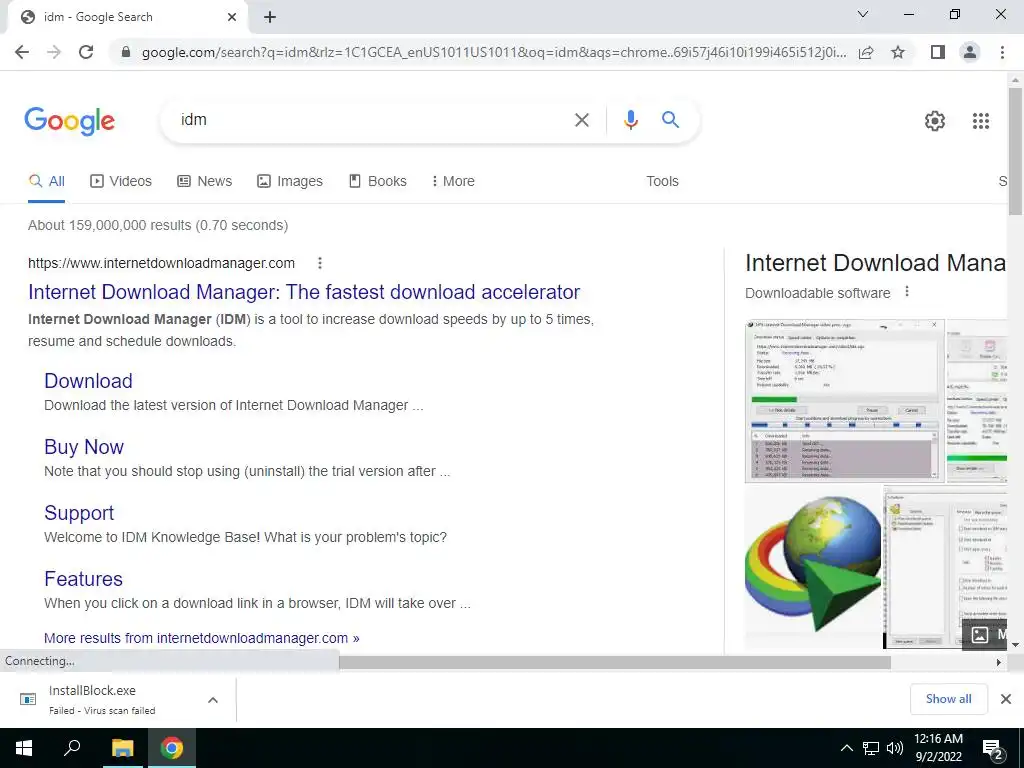
Task: Click the horizontal scrollbar thumb
Action: (614, 662)
